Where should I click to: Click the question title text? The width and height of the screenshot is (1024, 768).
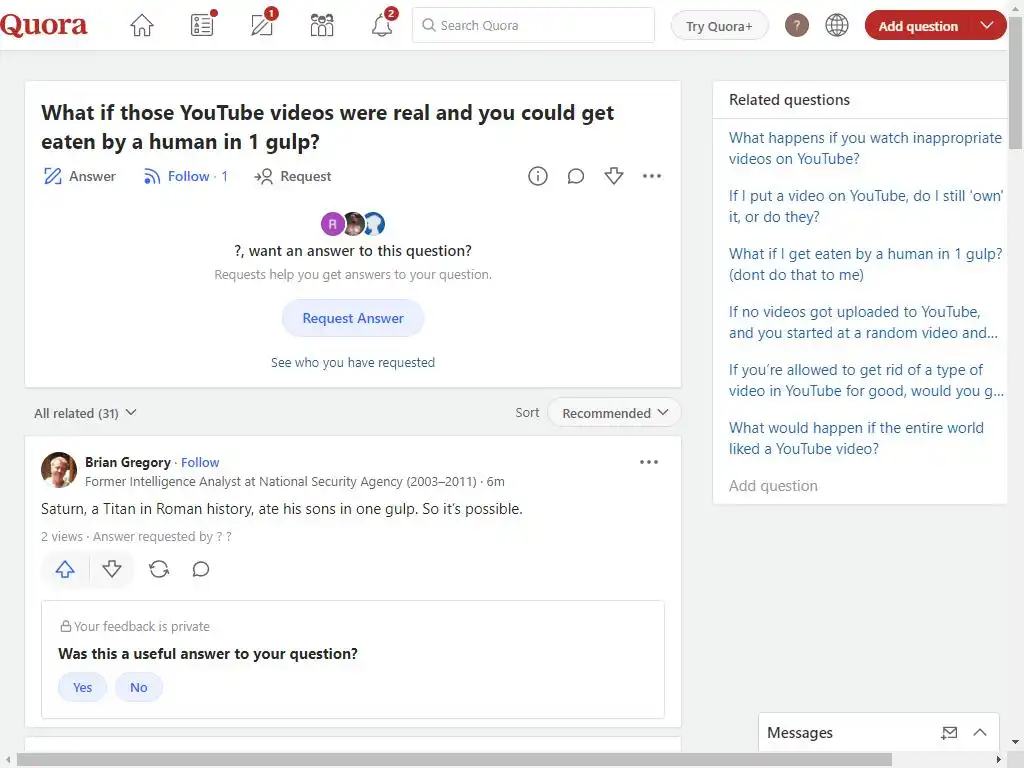pos(327,127)
